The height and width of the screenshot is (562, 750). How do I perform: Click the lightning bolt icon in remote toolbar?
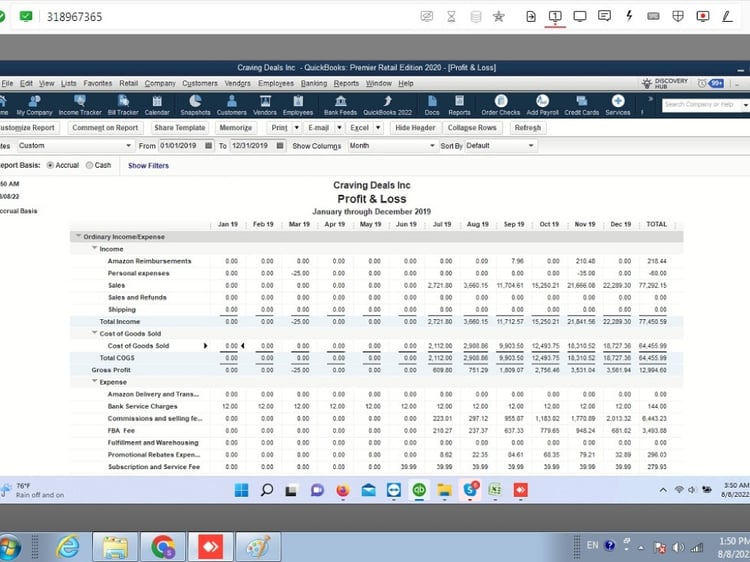tap(629, 16)
